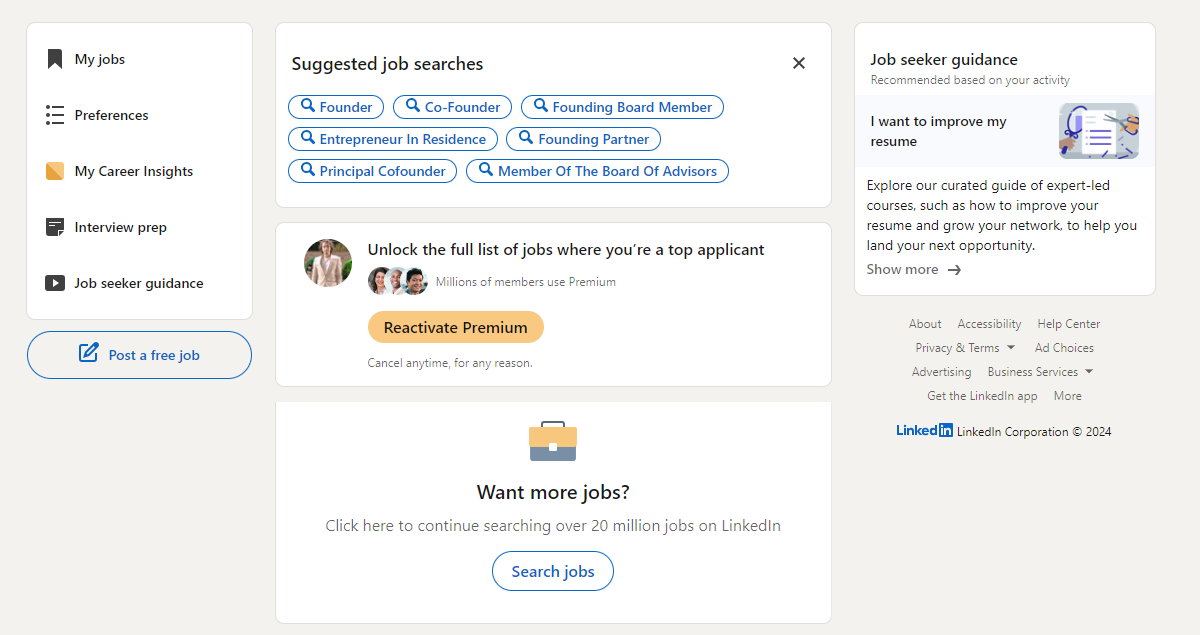
Task: Click the Ad Choices footer link
Action: click(x=1063, y=347)
